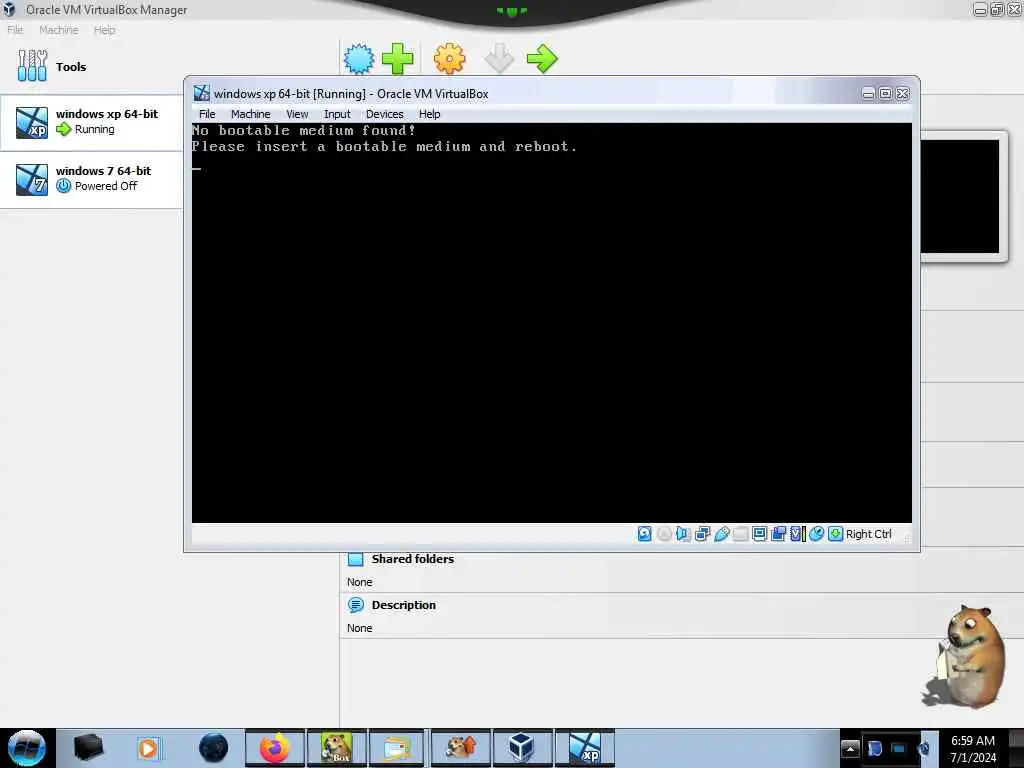1024x768 pixels.
Task: Click the green Running status arrow
Action: pos(63,129)
